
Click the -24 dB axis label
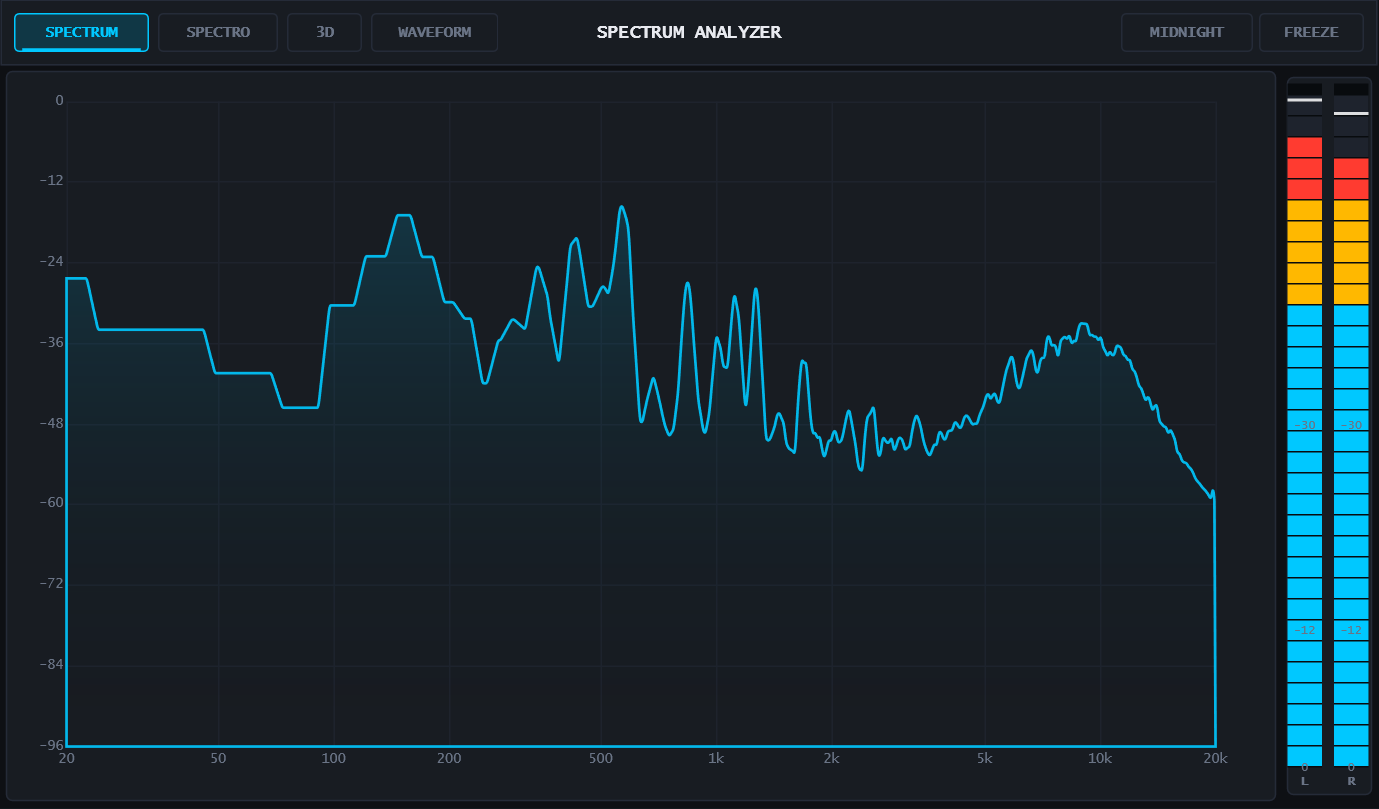point(50,262)
